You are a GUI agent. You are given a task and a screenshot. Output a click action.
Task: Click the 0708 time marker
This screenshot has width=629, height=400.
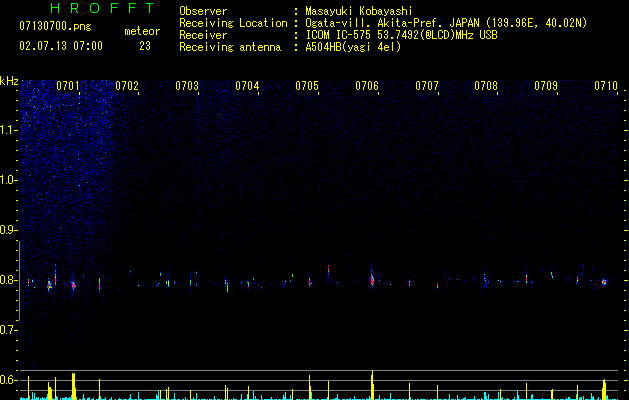point(486,86)
